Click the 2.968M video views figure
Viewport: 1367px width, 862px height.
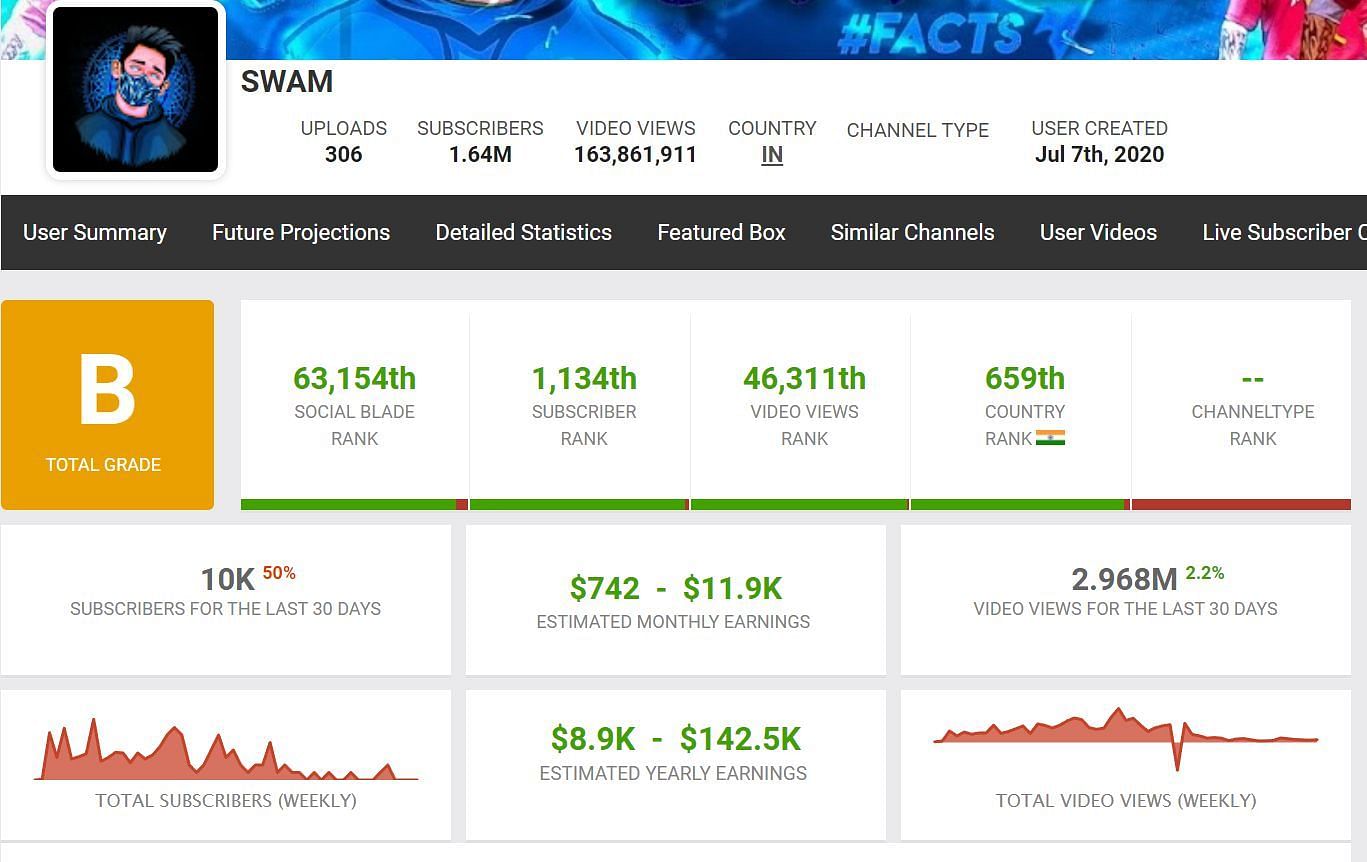pos(1124,580)
